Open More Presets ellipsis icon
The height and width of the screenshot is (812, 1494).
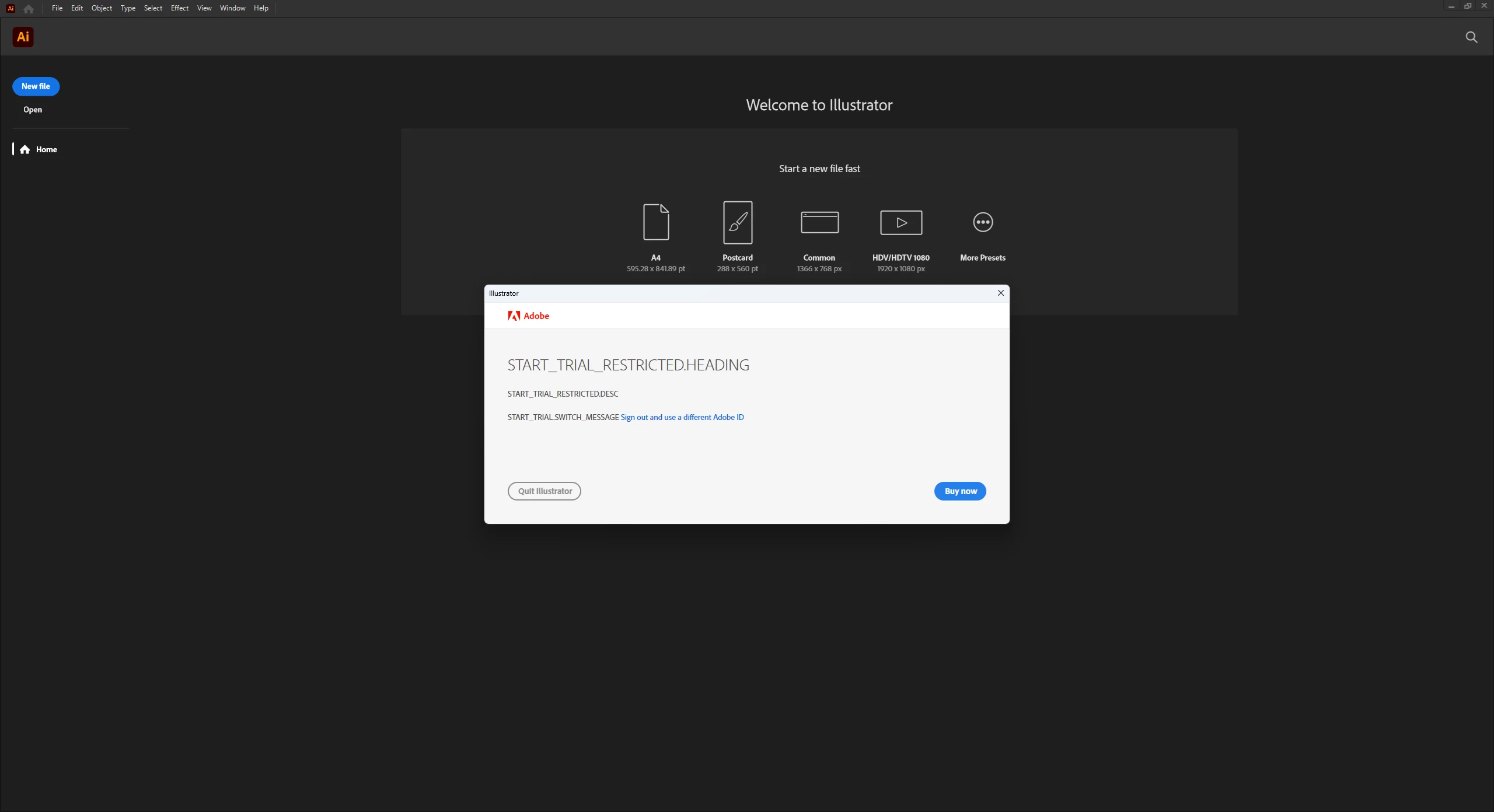click(x=983, y=222)
